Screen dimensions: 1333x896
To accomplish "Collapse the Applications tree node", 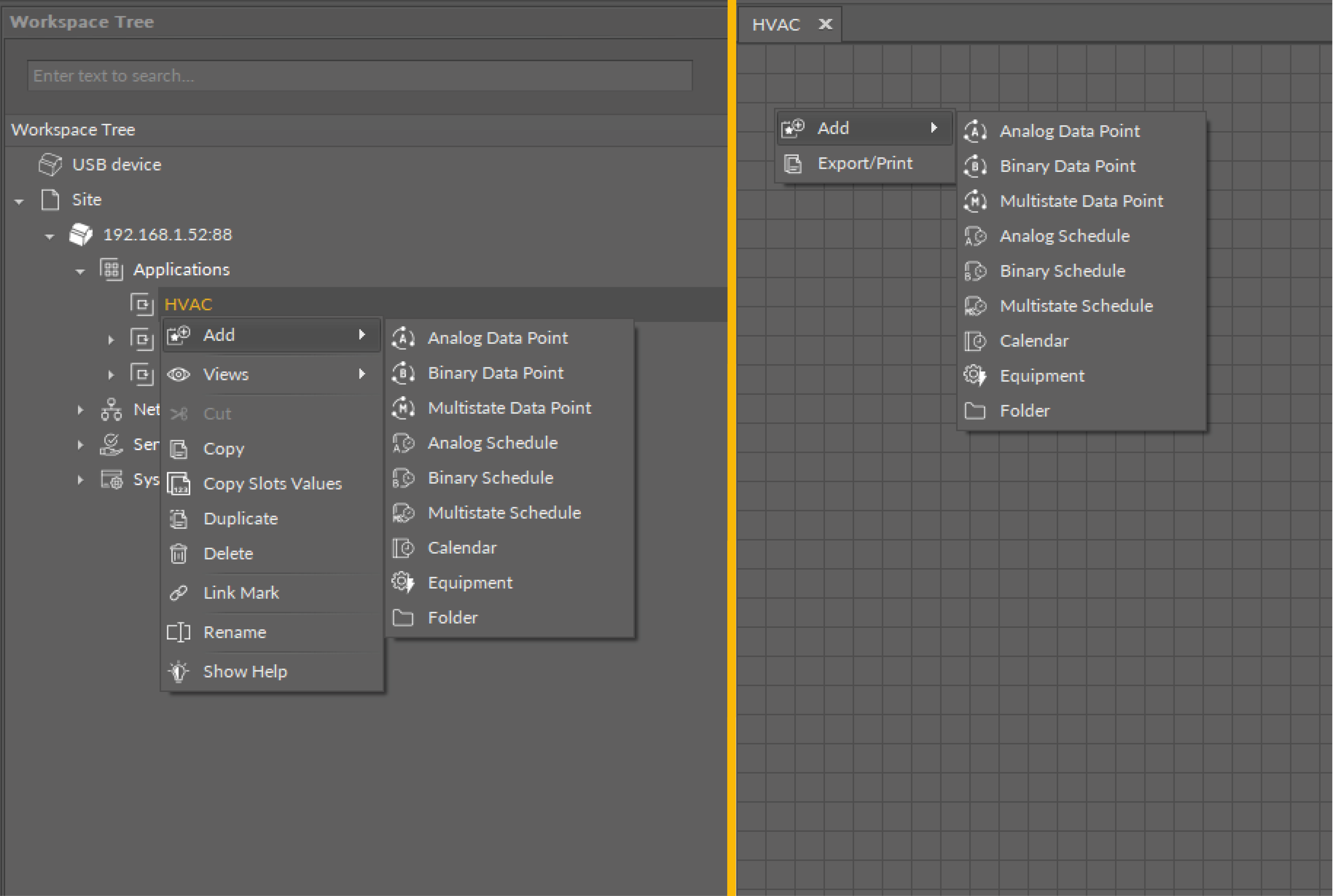I will pyautogui.click(x=80, y=271).
